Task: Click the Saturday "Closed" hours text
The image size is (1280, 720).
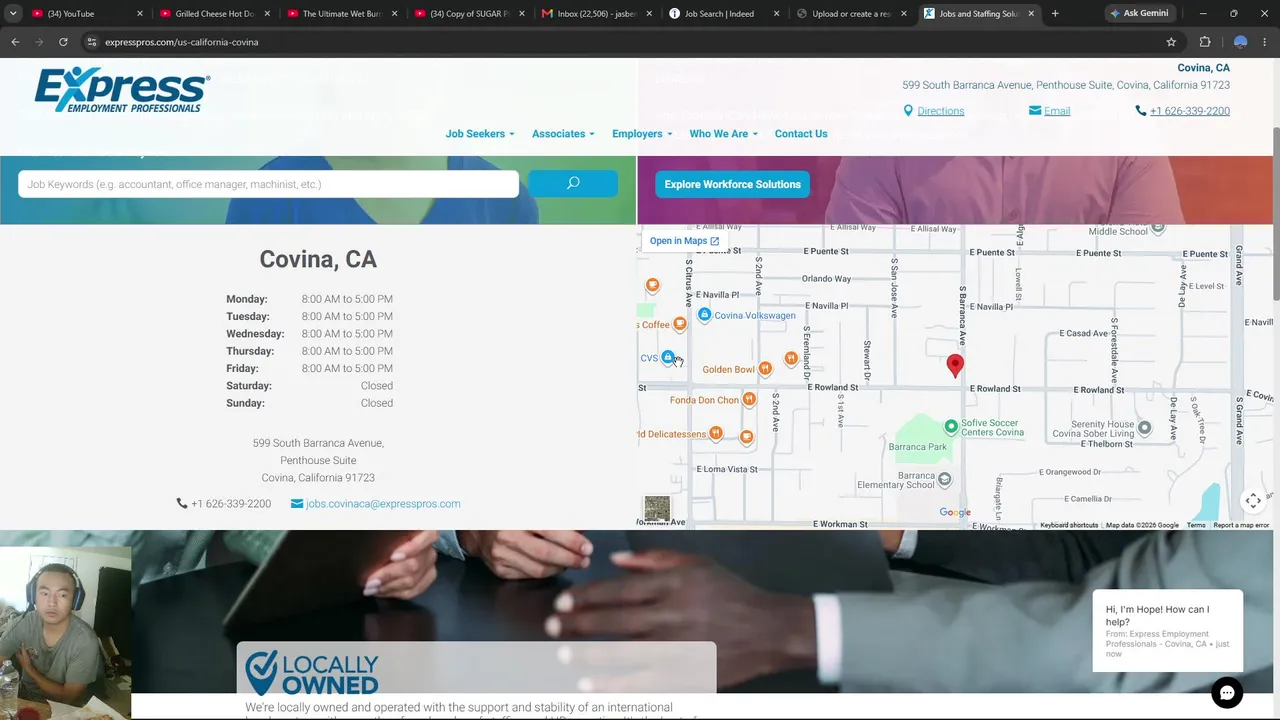Action: (x=377, y=386)
